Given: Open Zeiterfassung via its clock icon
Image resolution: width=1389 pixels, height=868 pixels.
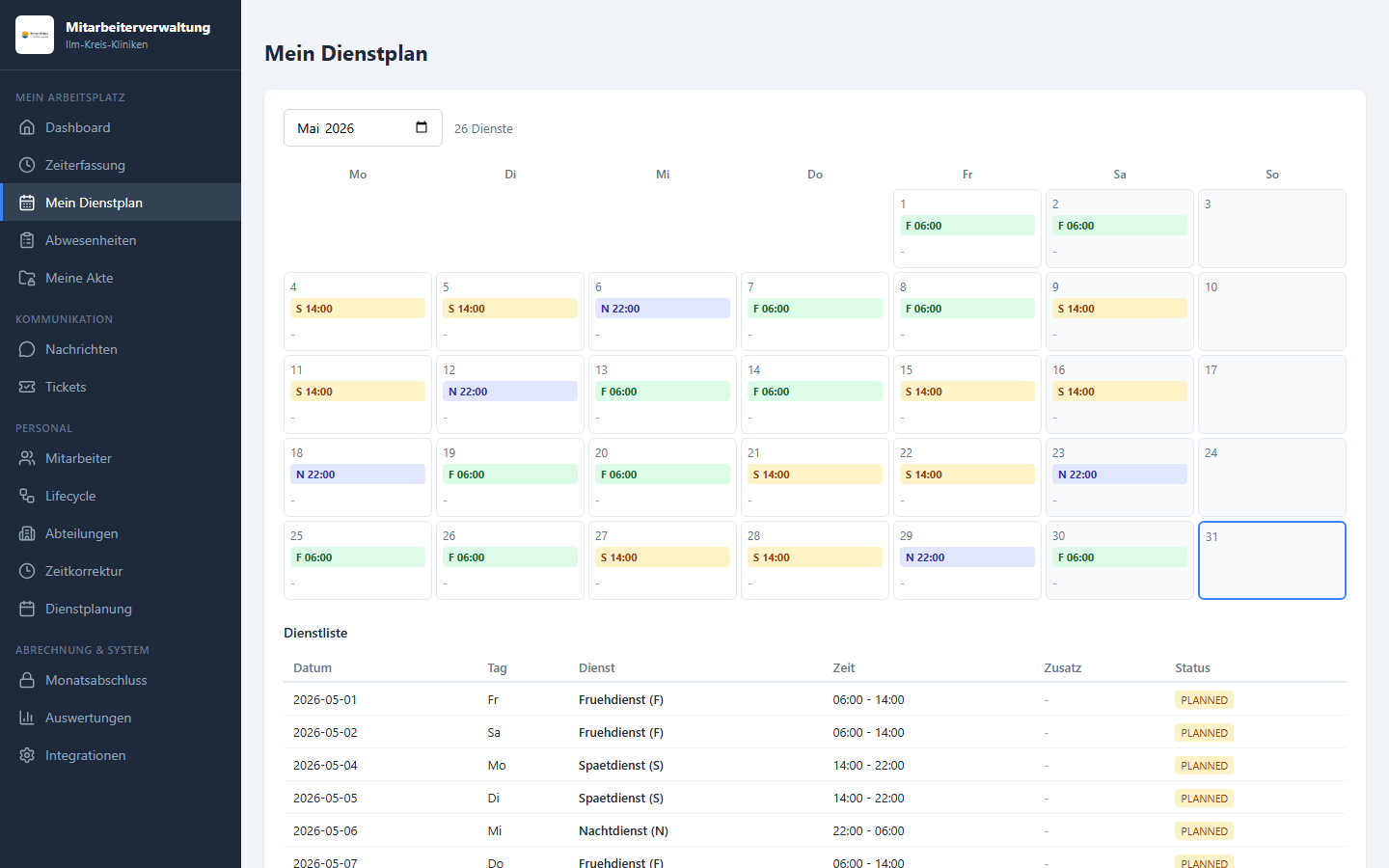Looking at the screenshot, I should point(27,165).
